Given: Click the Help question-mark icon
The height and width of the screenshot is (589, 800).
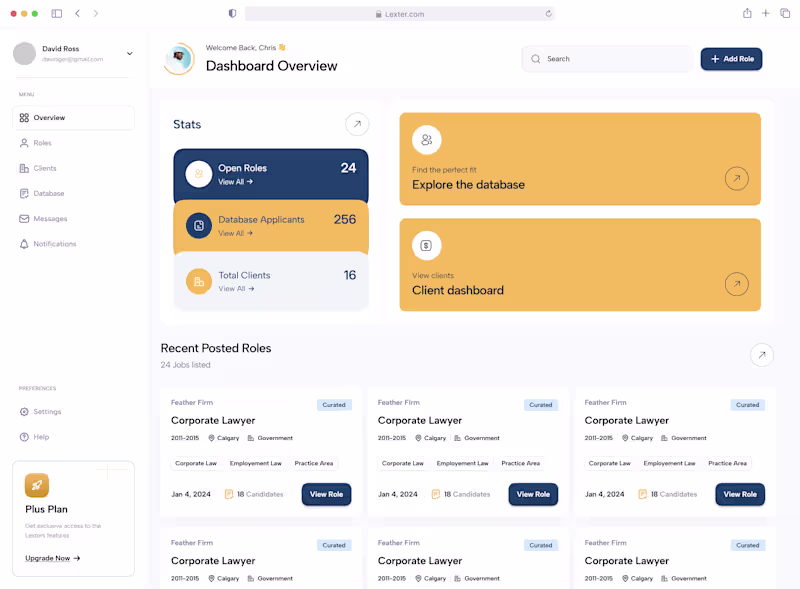Looking at the screenshot, I should coord(24,437).
